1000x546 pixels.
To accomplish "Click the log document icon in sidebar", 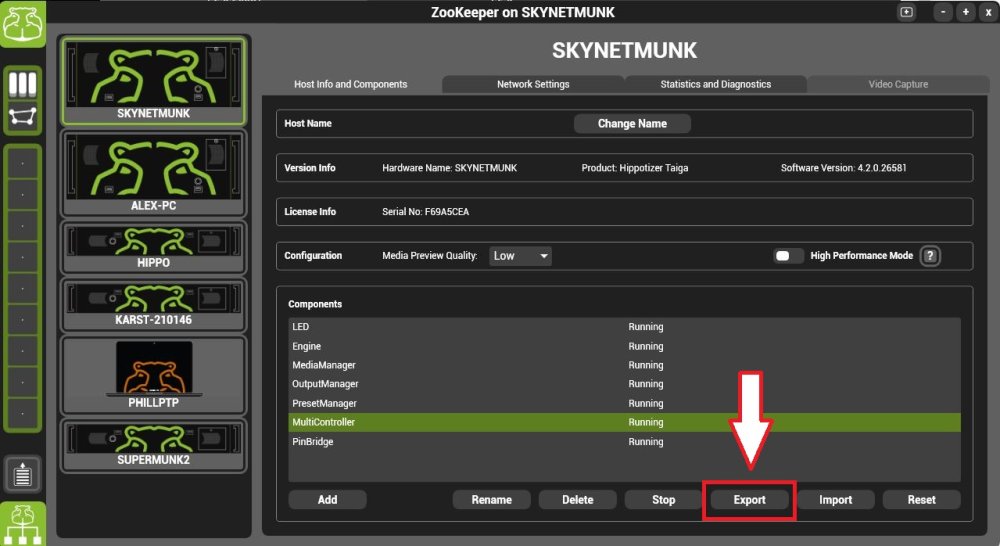I will pyautogui.click(x=23, y=474).
